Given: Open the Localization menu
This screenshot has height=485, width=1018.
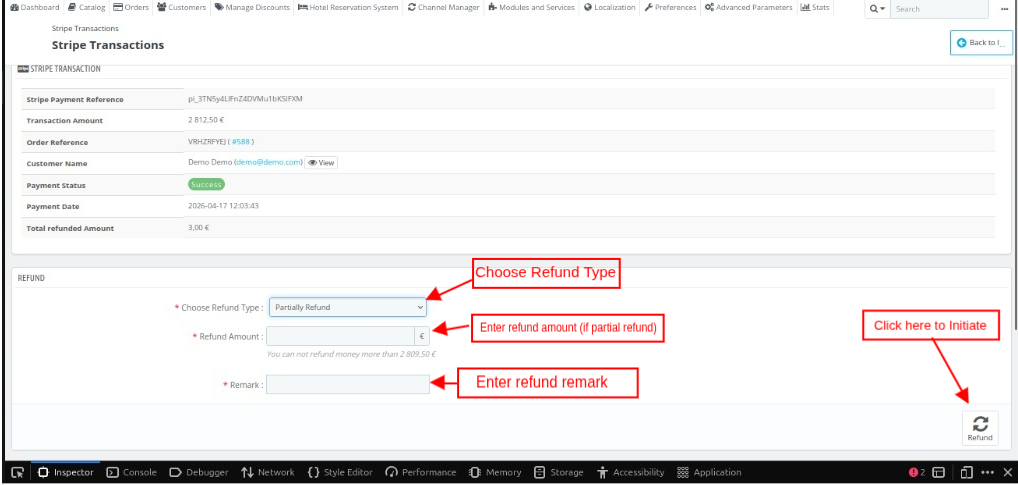Looking at the screenshot, I should coord(610,8).
